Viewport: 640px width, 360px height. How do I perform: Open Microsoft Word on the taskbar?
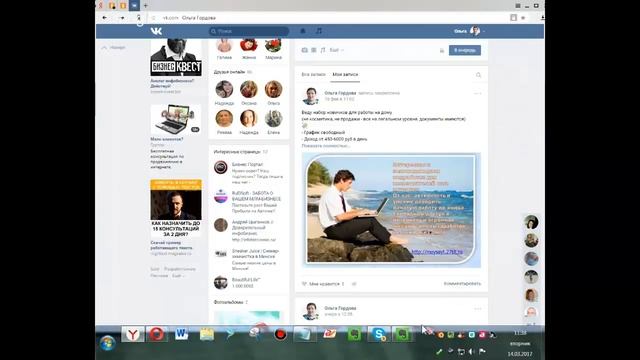tap(182, 335)
